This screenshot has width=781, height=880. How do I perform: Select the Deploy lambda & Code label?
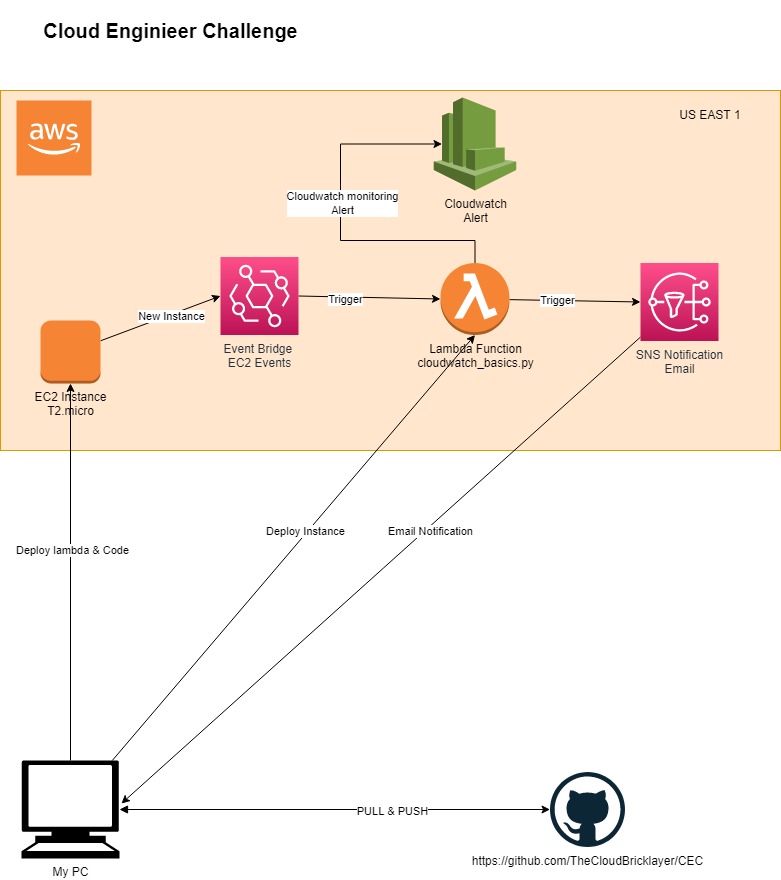72,551
